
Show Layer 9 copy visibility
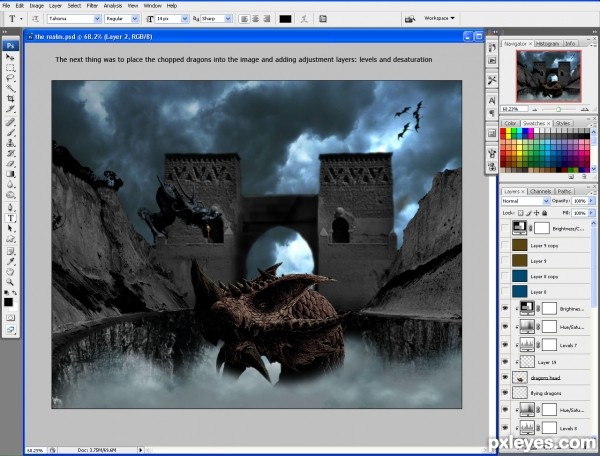[x=505, y=245]
